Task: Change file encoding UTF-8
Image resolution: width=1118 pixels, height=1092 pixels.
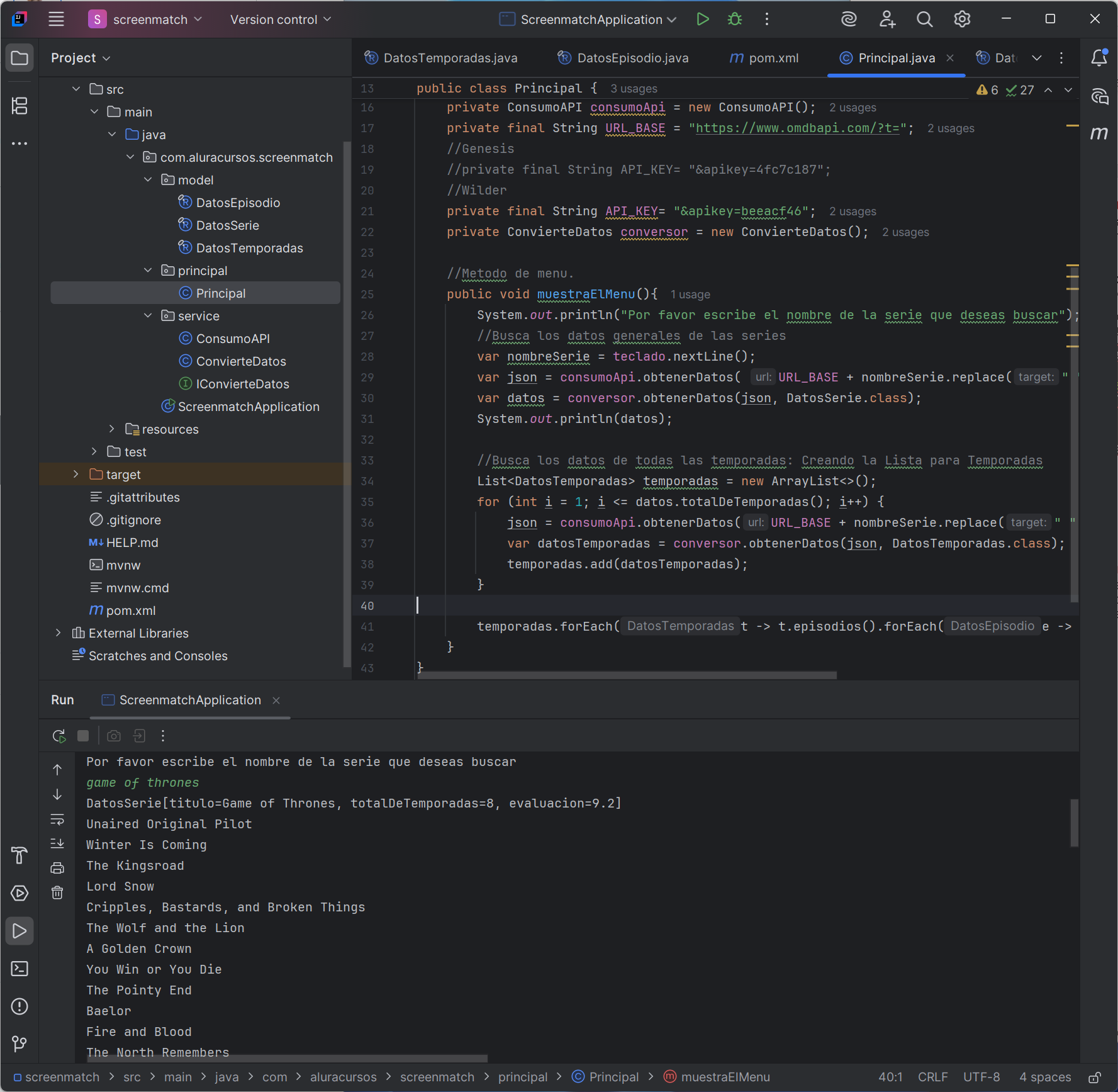Action: coord(981,1078)
